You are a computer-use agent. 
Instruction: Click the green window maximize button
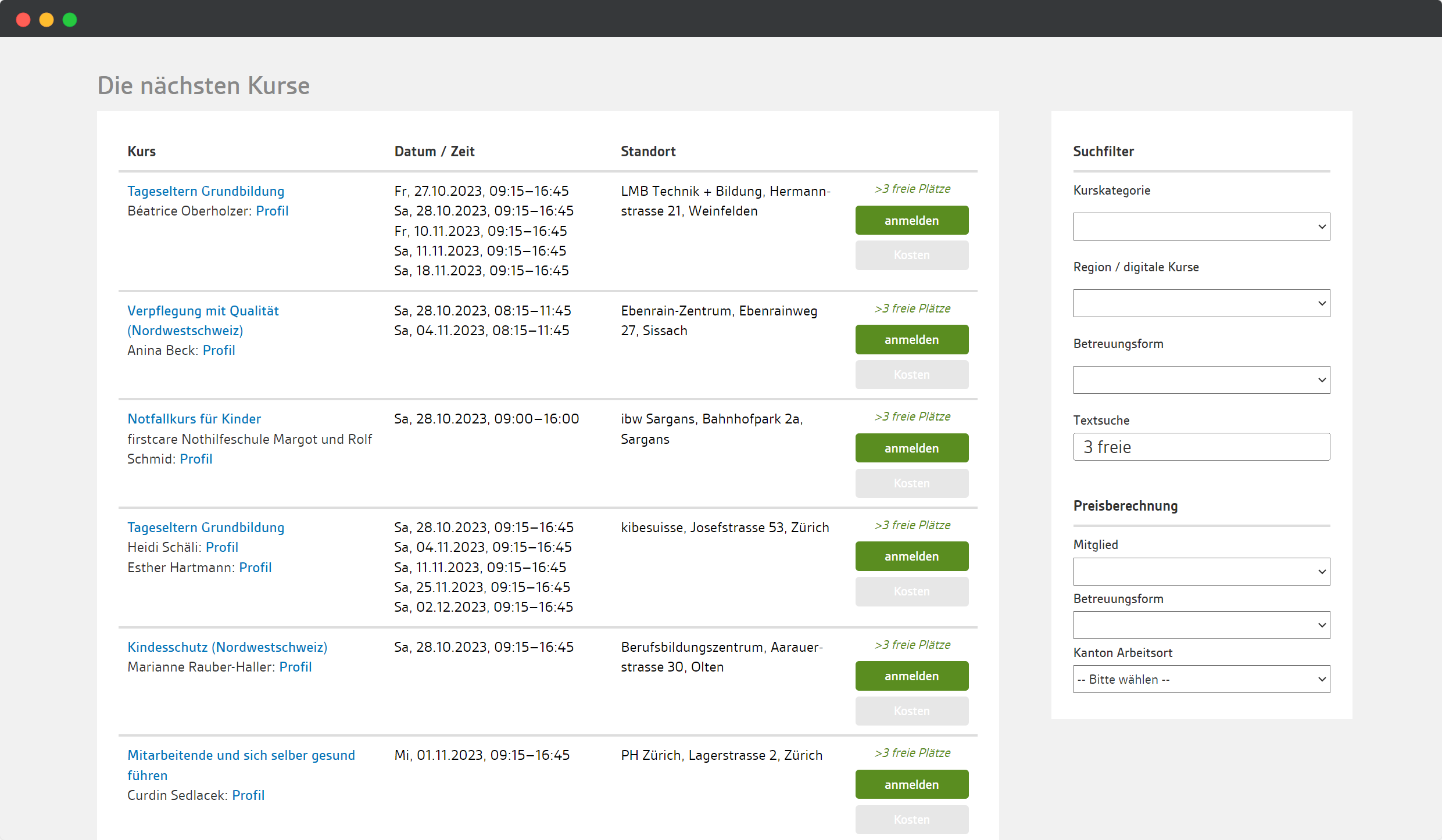pyautogui.click(x=70, y=20)
